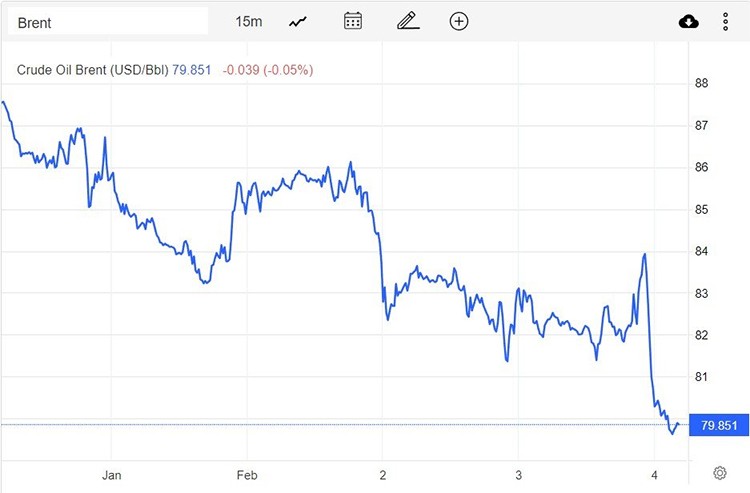Click the plus icon to add comparison
Image resolution: width=750 pixels, height=493 pixels.
pos(459,21)
